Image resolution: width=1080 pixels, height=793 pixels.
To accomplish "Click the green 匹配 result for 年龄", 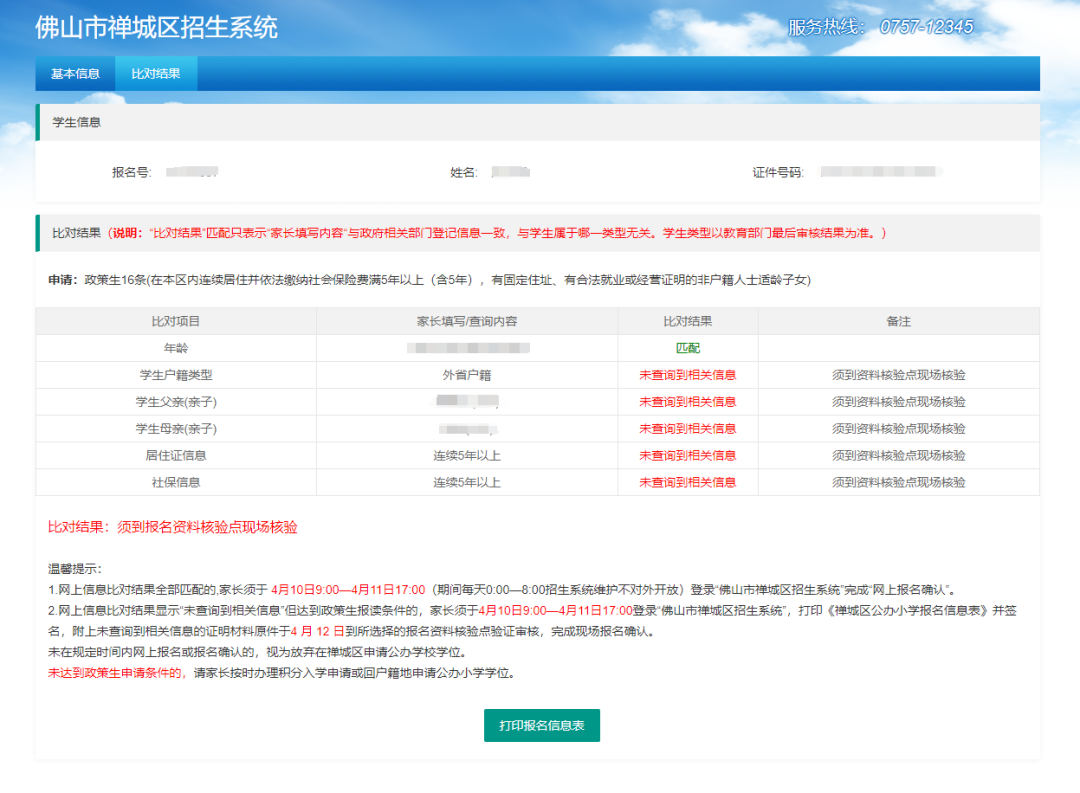I will point(687,348).
